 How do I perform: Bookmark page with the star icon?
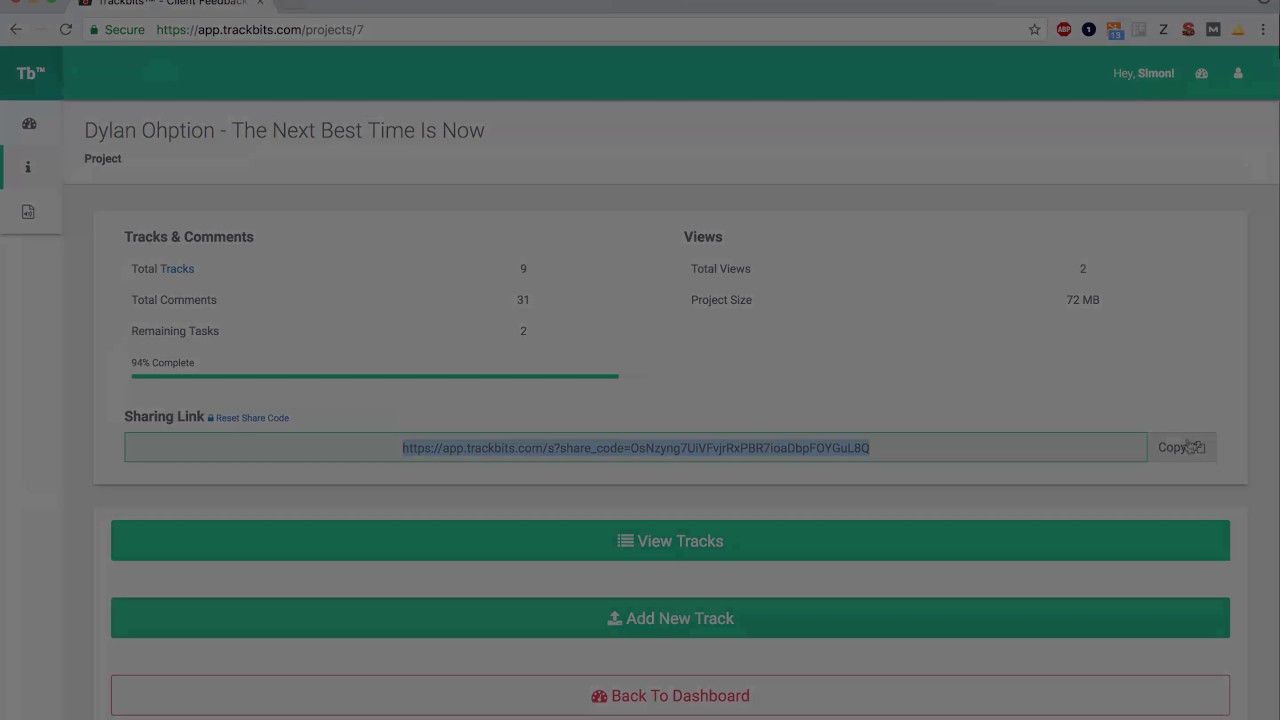click(1034, 30)
